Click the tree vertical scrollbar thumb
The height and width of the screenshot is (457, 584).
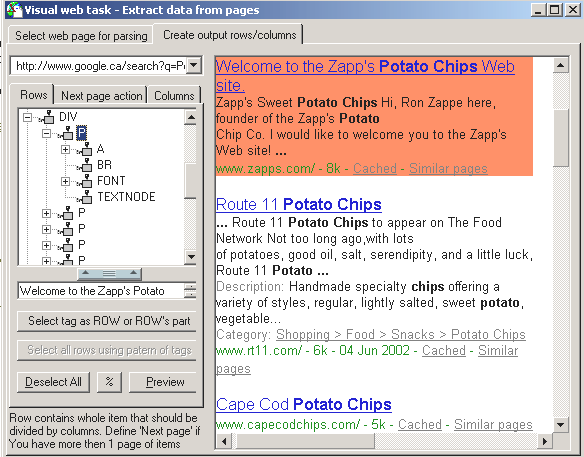click(x=191, y=181)
